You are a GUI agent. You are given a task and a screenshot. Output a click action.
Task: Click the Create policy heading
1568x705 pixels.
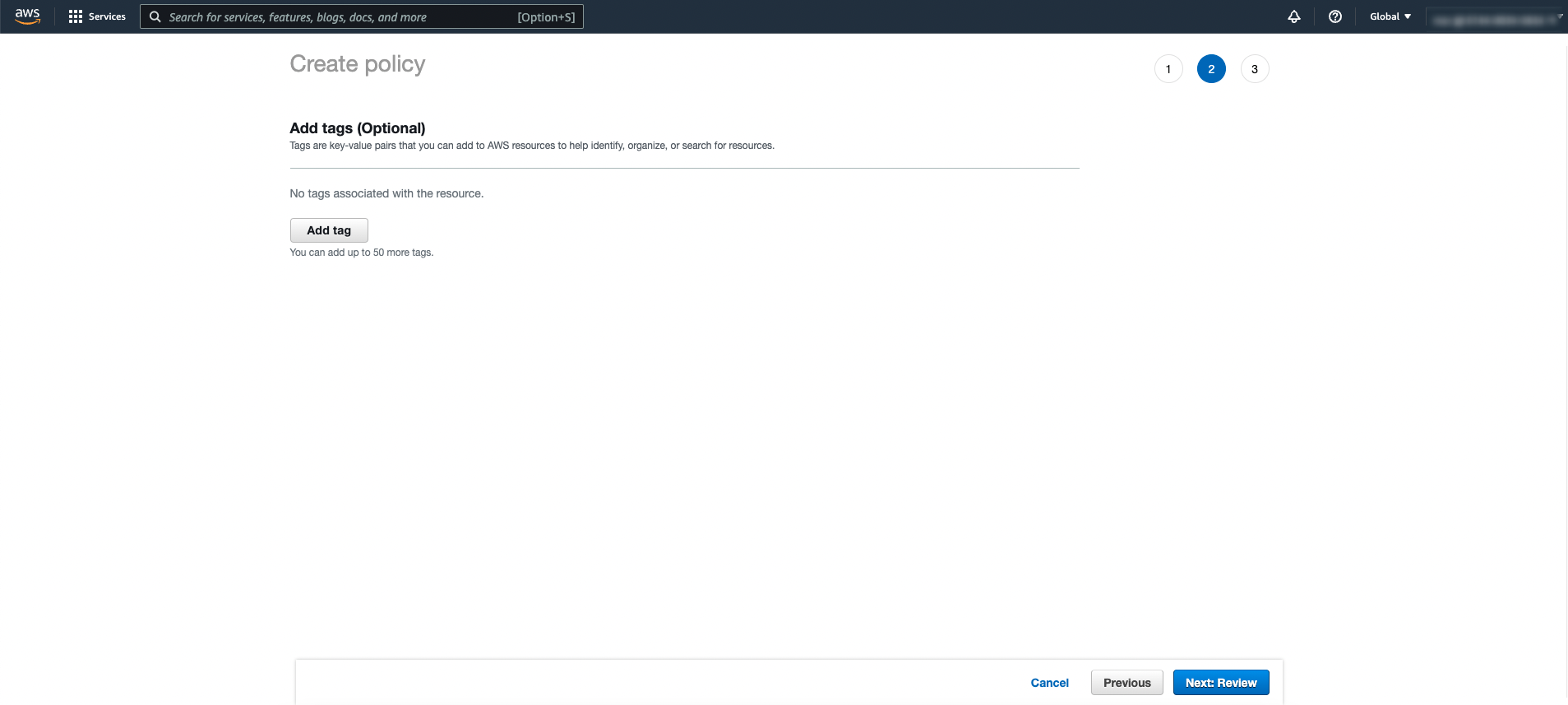pyautogui.click(x=358, y=64)
